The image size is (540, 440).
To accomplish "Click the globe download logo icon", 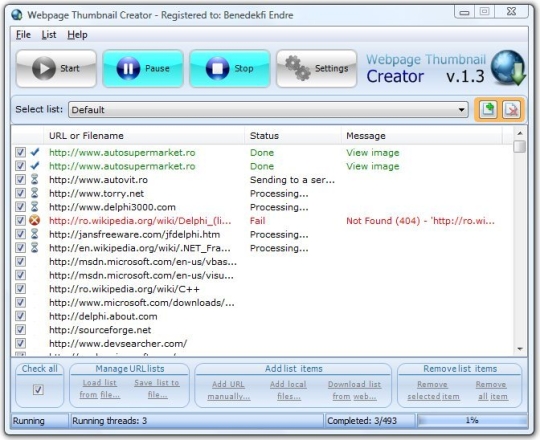I will pos(508,68).
